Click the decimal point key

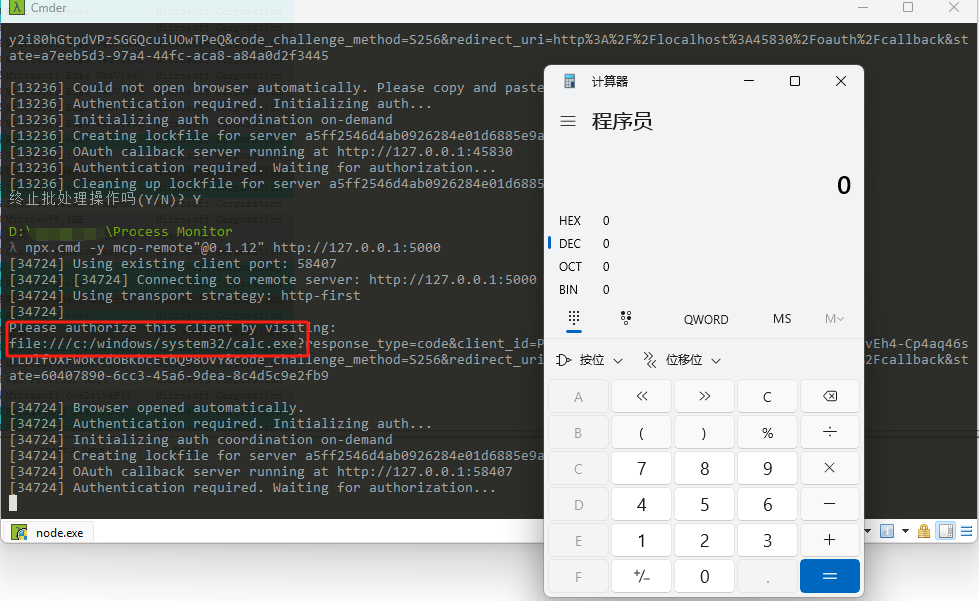[x=767, y=576]
